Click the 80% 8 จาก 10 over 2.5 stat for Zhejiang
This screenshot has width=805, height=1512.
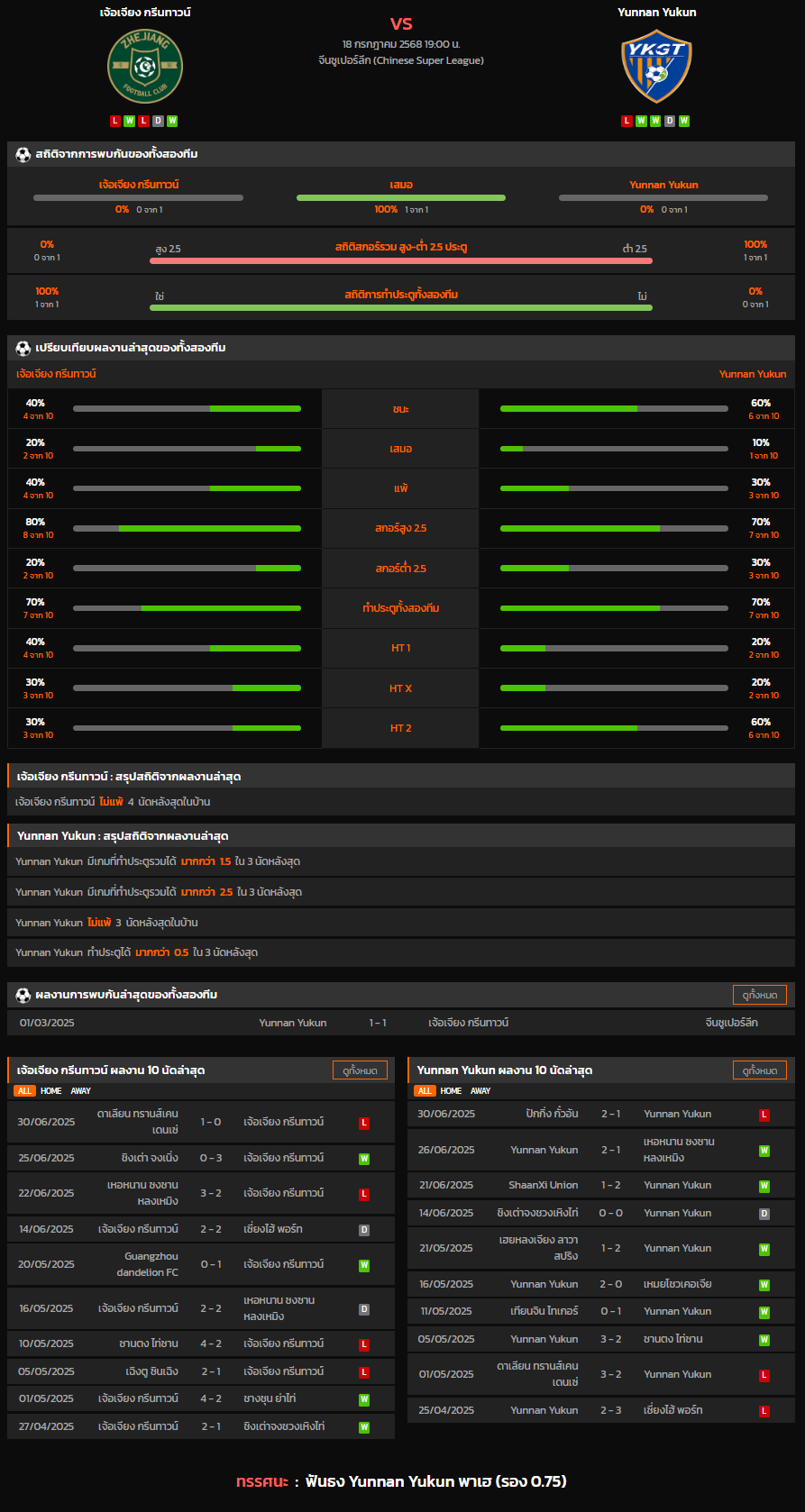[x=36, y=528]
